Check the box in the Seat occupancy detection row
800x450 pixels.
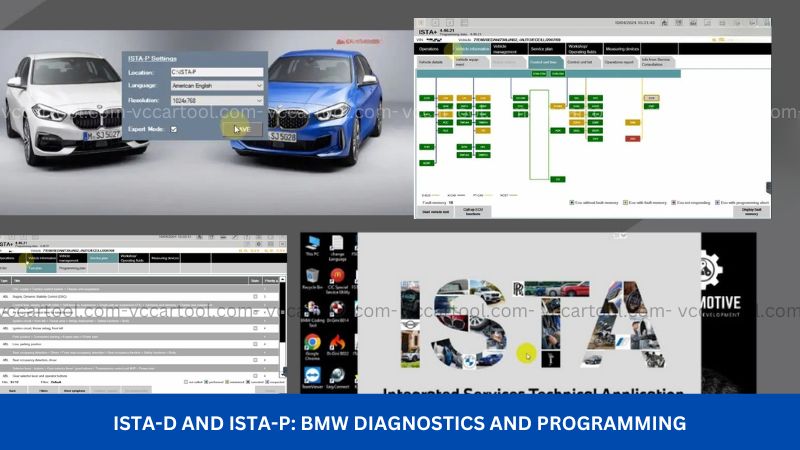click(255, 360)
